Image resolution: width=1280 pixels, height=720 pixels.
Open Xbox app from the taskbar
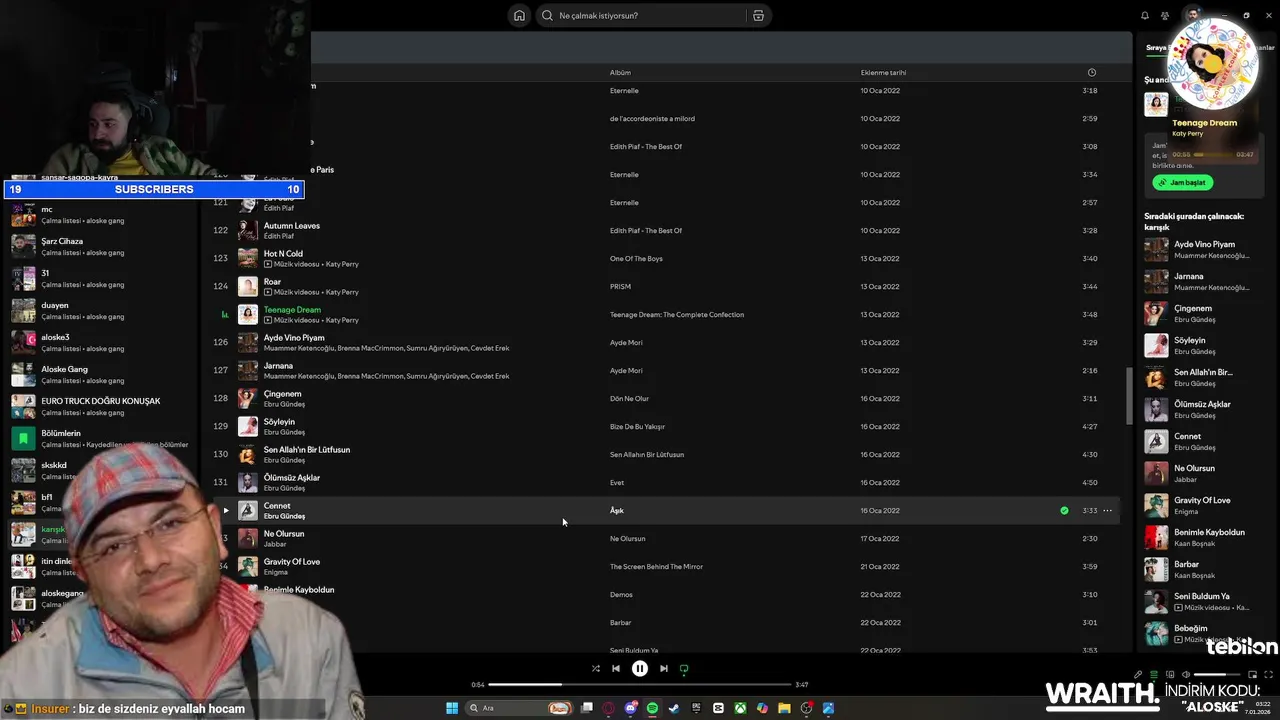(740, 708)
